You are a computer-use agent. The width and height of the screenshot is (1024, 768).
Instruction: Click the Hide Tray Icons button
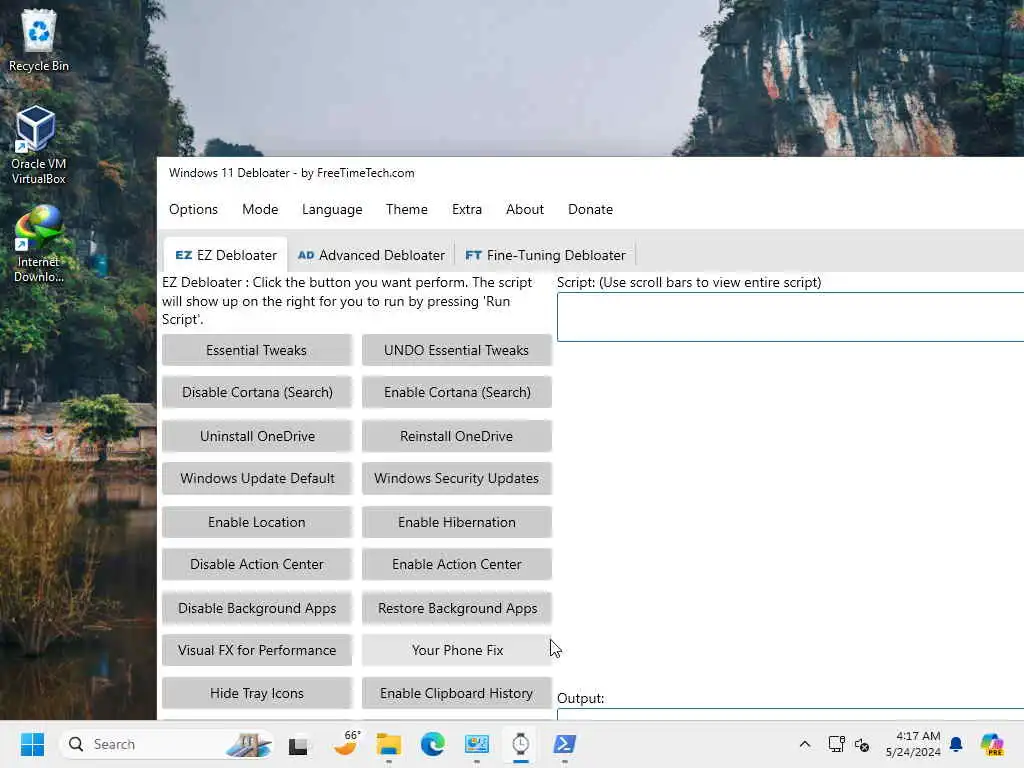click(x=257, y=693)
